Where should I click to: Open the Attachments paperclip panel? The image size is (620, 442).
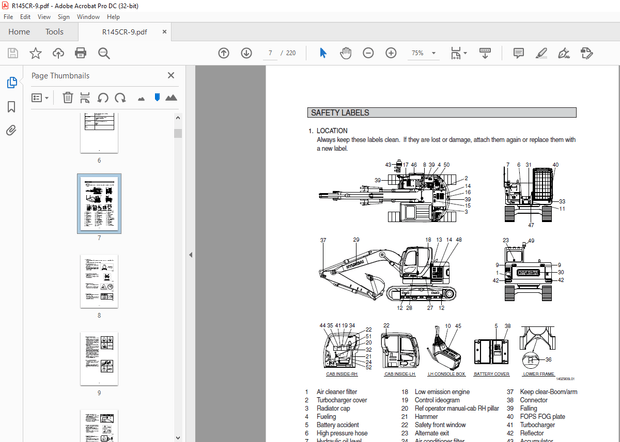[x=11, y=130]
